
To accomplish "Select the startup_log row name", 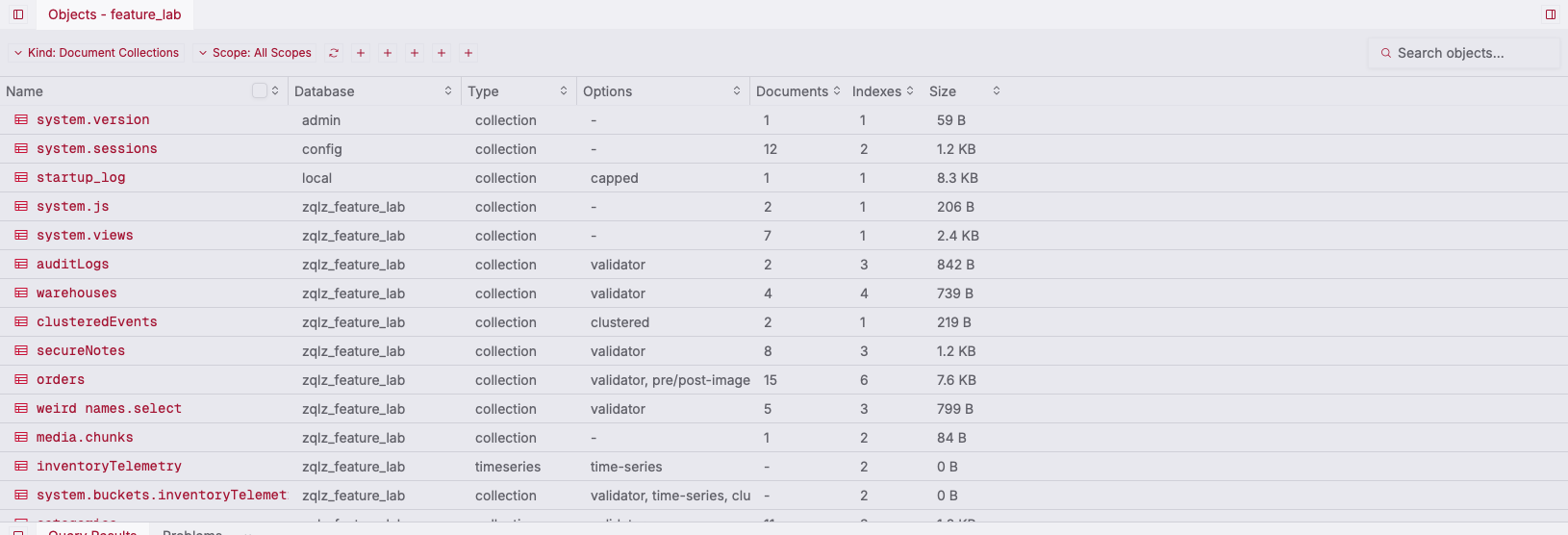I will (x=81, y=178).
